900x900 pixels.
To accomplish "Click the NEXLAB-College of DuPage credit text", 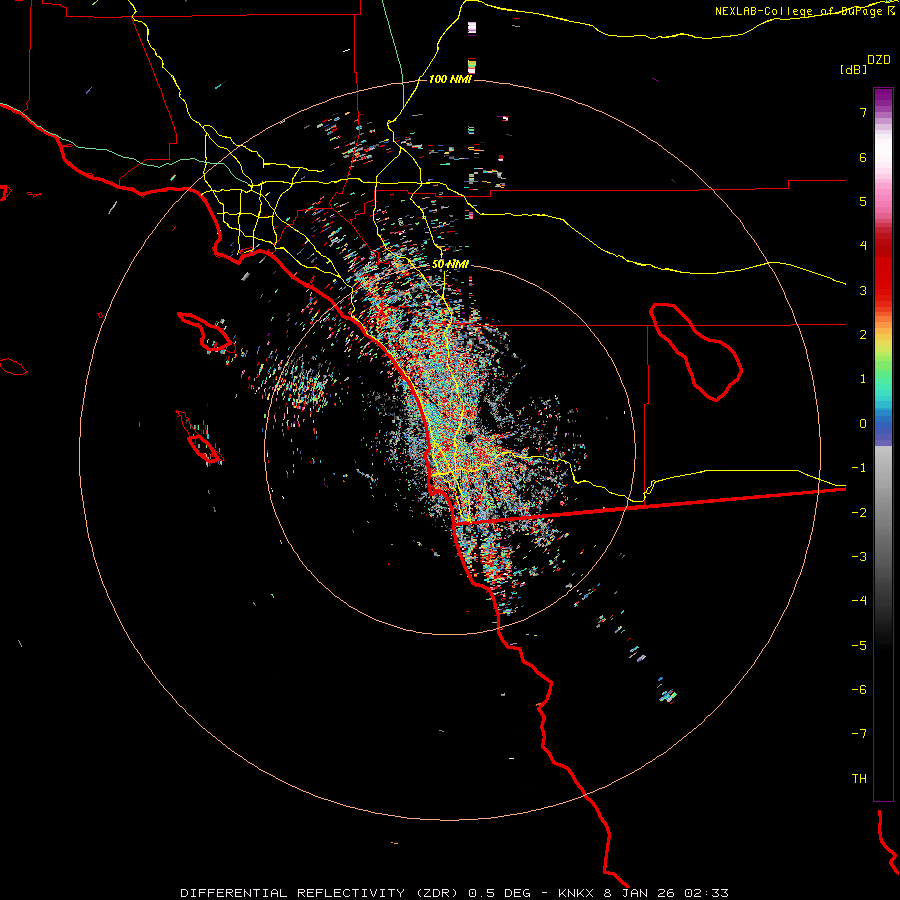I will pyautogui.click(x=805, y=11).
